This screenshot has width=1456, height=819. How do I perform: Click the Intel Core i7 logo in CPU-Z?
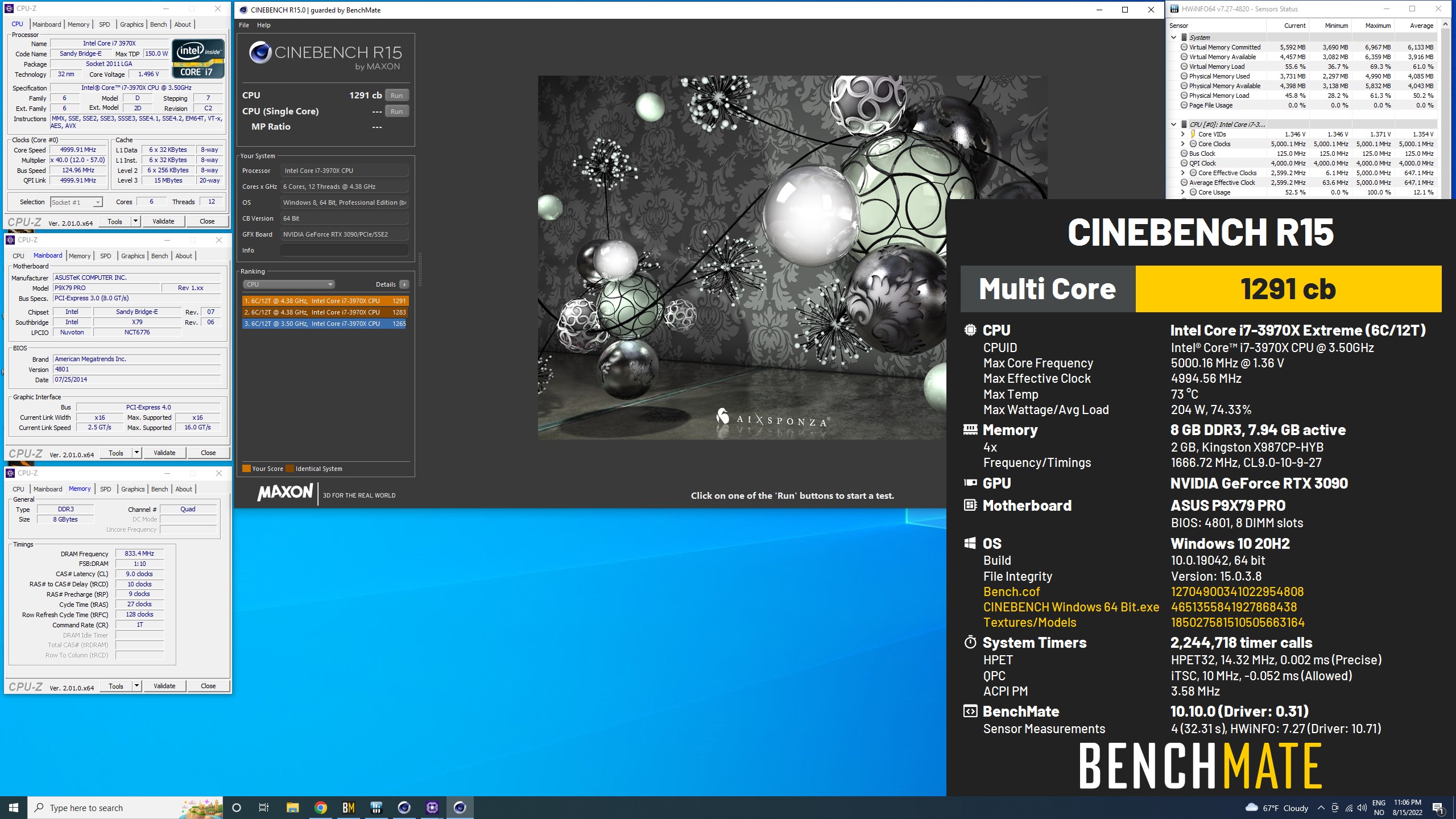click(198, 58)
